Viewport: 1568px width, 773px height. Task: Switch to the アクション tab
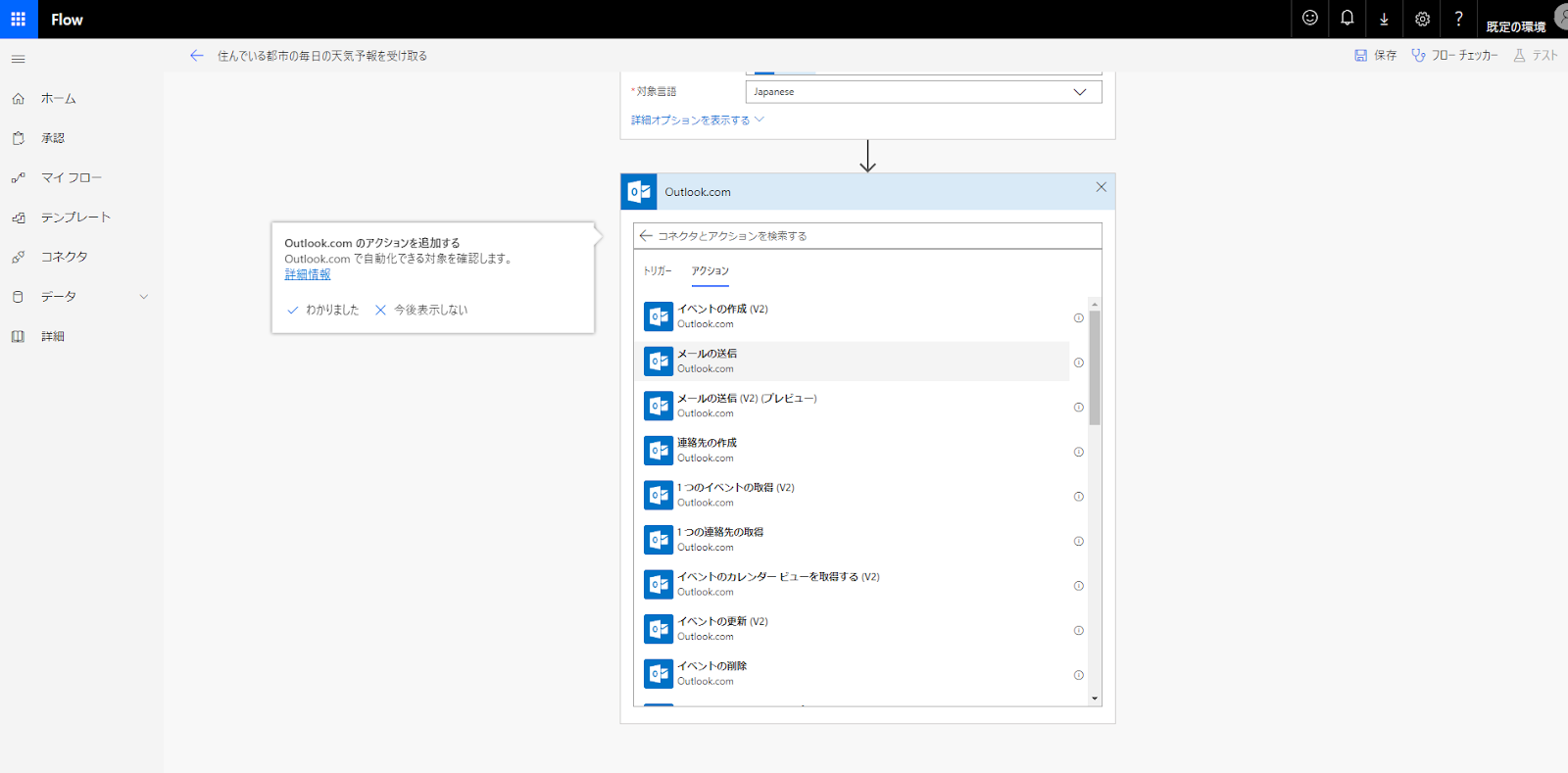click(710, 271)
